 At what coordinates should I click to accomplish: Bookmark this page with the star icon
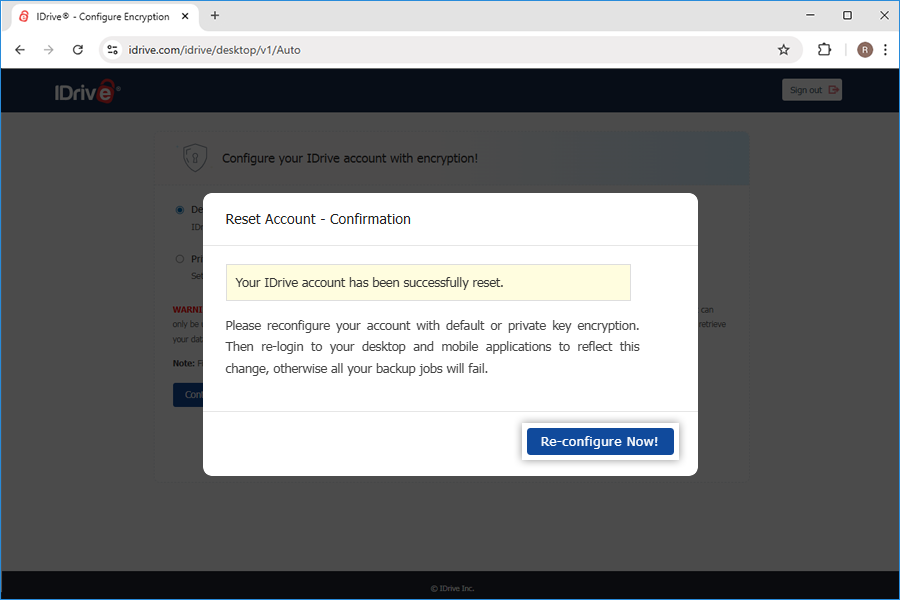pyautogui.click(x=783, y=50)
